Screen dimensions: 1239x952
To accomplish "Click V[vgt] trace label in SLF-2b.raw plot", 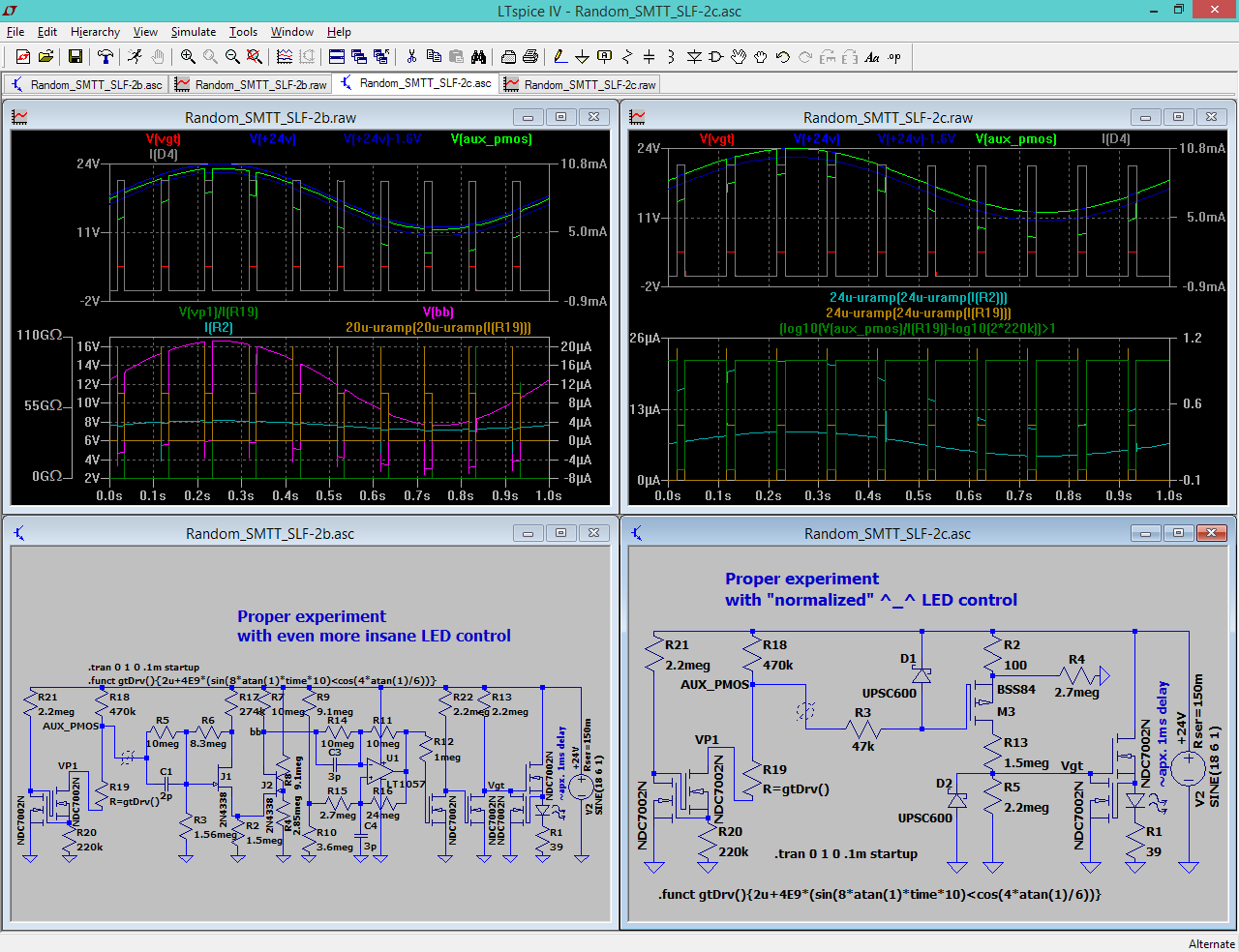I will [164, 139].
